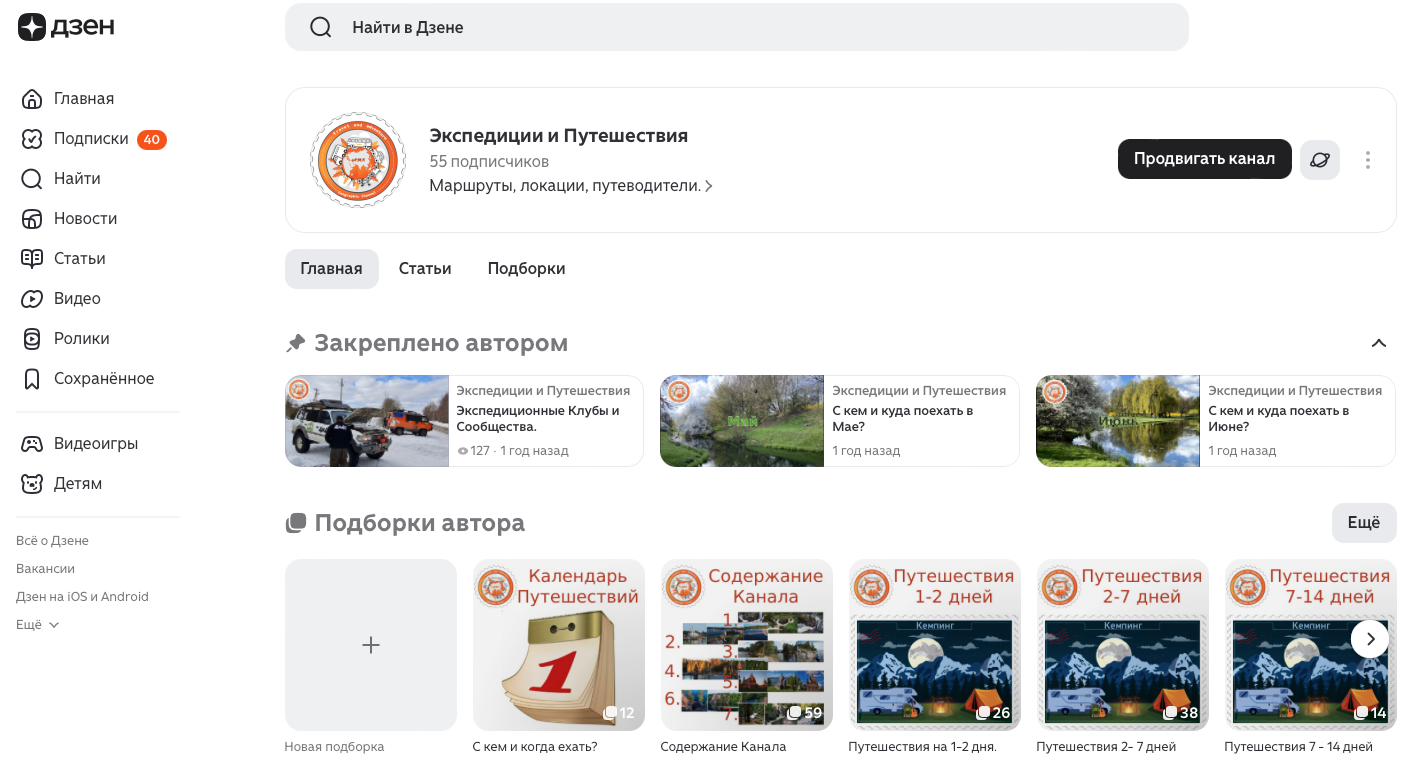Image resolution: width=1412 pixels, height=781 pixels.
Task: Click the Ещё button in Подборки автора
Action: click(1364, 522)
